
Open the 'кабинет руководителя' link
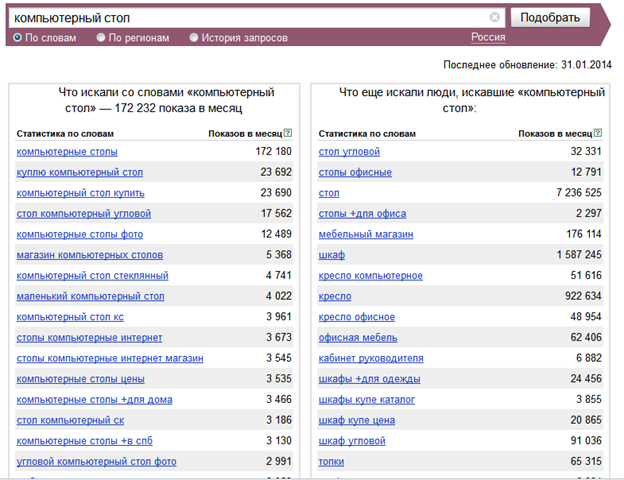pyautogui.click(x=371, y=359)
